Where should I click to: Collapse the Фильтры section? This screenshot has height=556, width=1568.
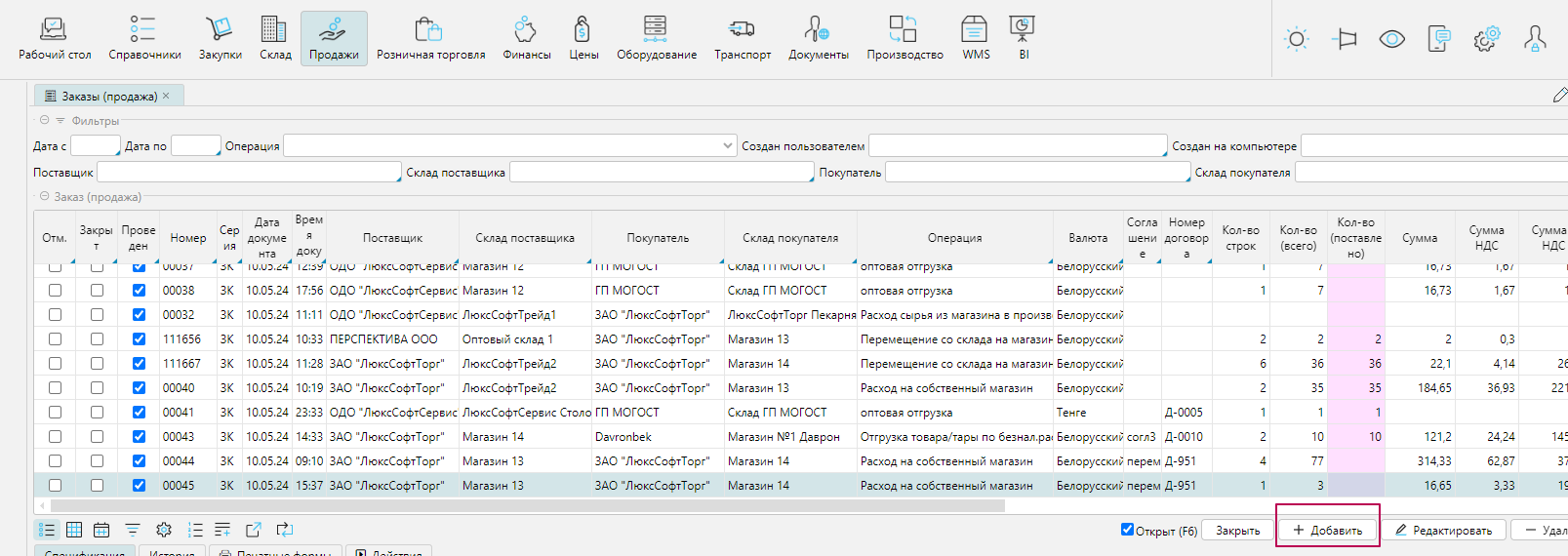pos(44,121)
